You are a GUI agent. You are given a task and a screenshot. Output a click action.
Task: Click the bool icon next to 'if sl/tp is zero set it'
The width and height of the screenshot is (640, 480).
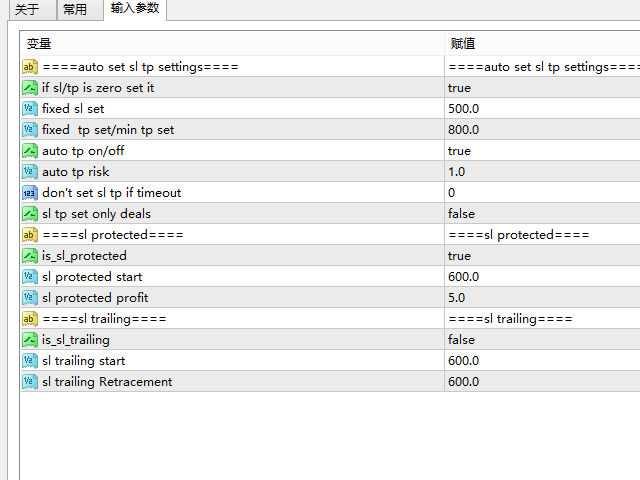30,88
